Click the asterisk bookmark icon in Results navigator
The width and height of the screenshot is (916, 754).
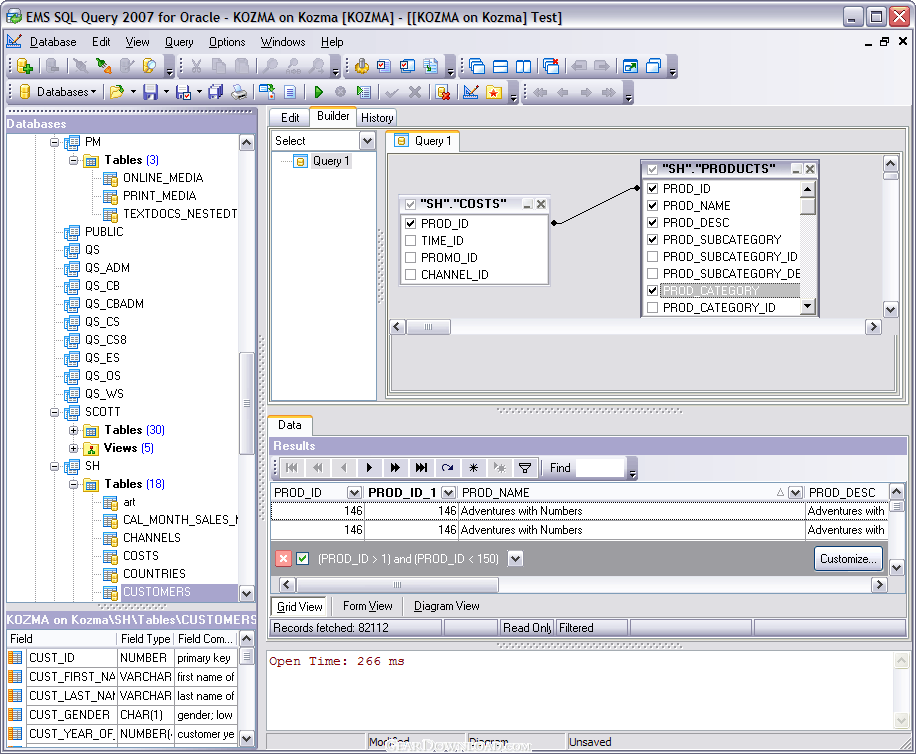pos(473,468)
